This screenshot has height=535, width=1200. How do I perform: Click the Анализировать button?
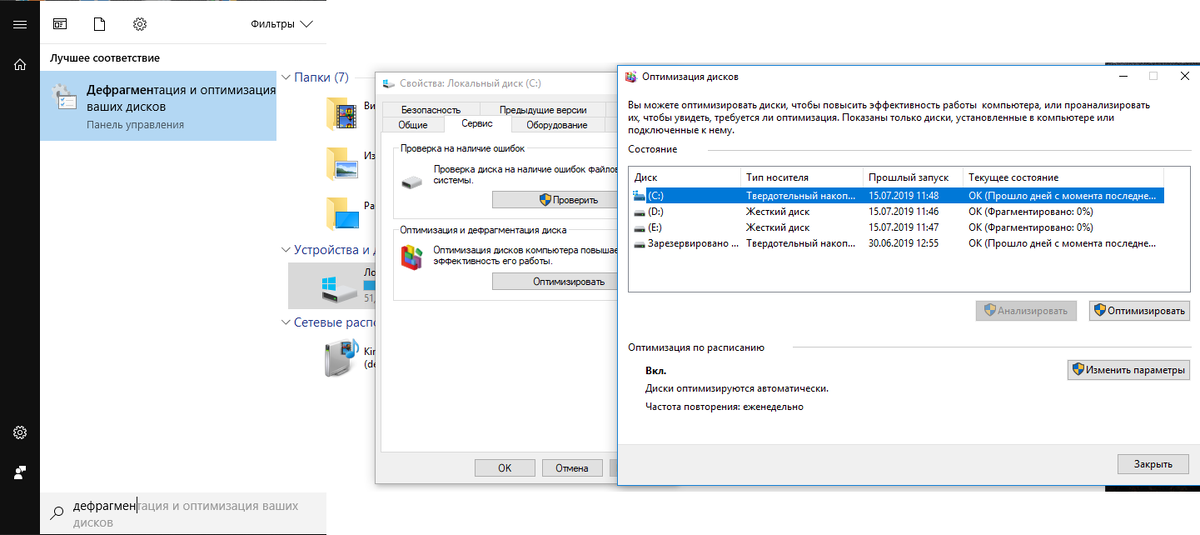point(1027,311)
